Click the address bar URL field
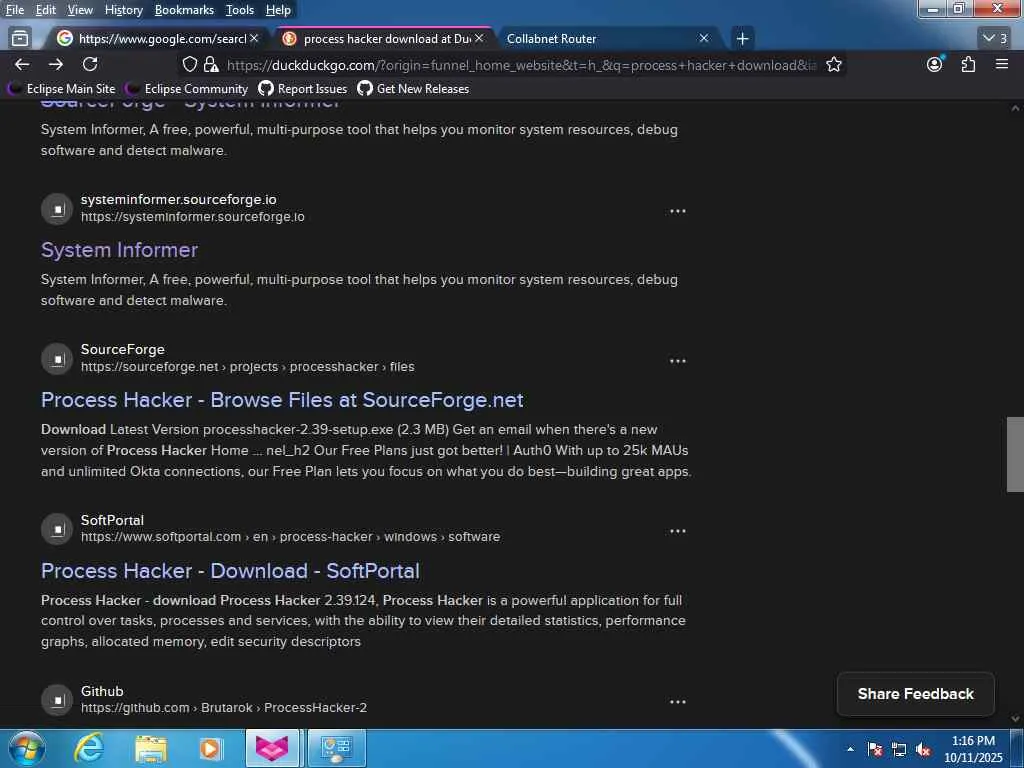 pos(520,65)
